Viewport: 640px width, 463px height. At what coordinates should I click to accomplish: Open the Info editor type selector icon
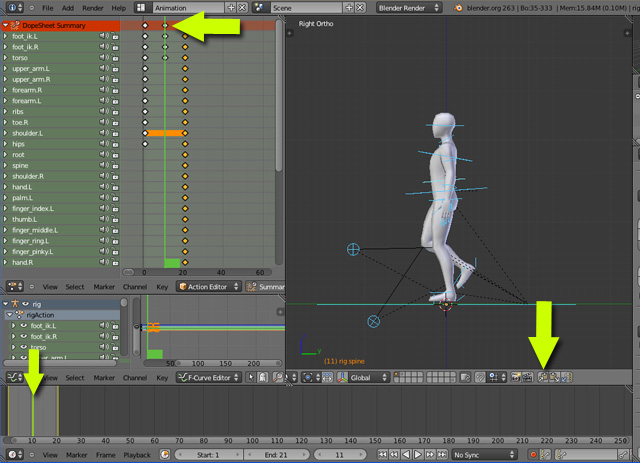click(x=15, y=7)
